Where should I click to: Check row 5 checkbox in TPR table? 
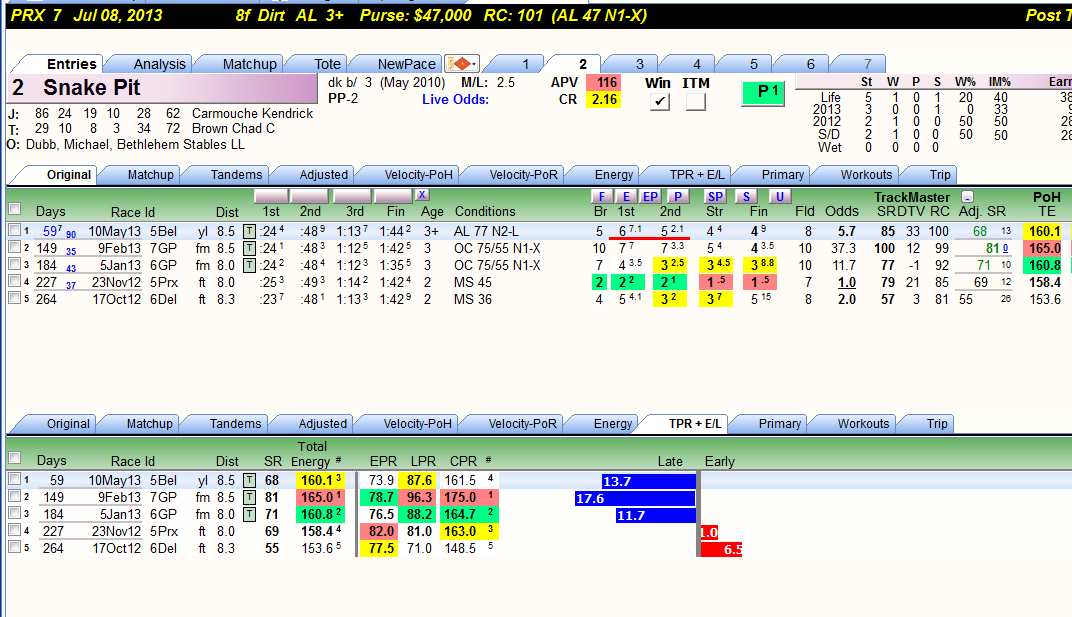click(14, 547)
